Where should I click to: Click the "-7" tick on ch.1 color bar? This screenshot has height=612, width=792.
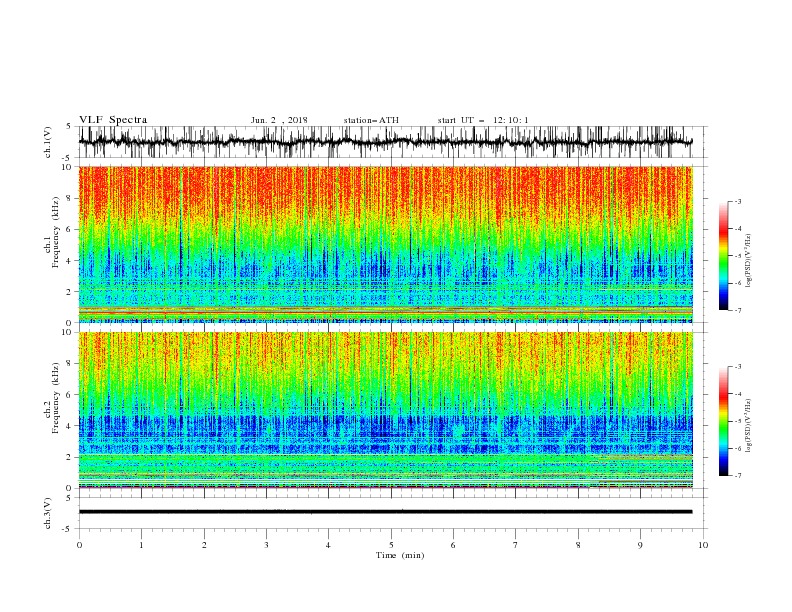737,311
